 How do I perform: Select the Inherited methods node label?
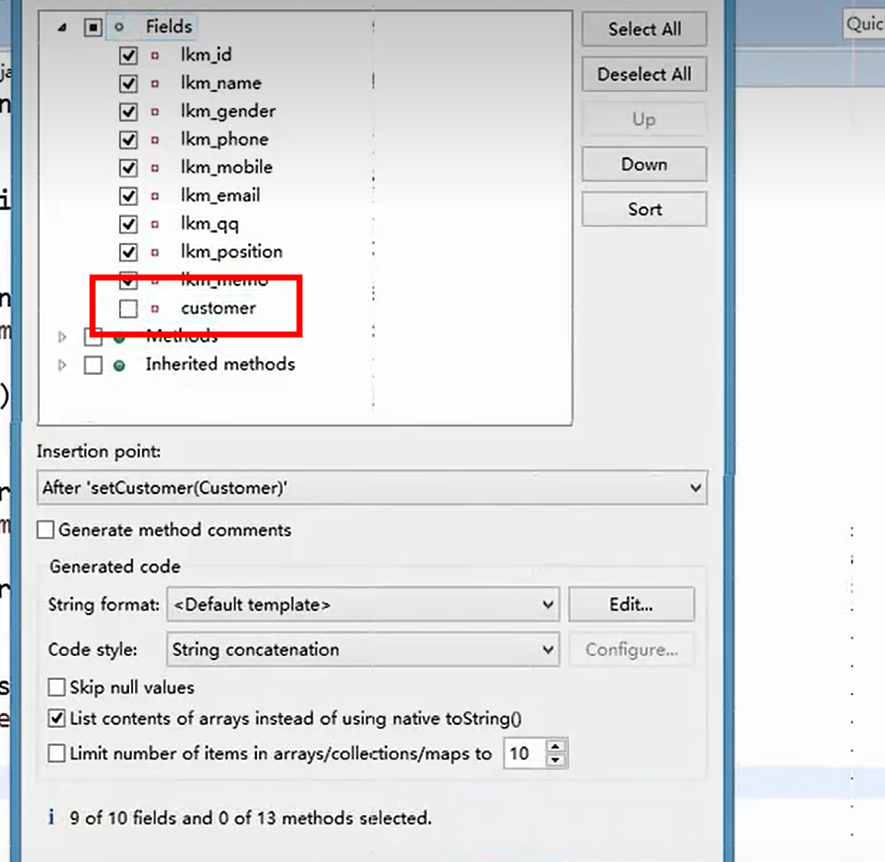point(220,364)
